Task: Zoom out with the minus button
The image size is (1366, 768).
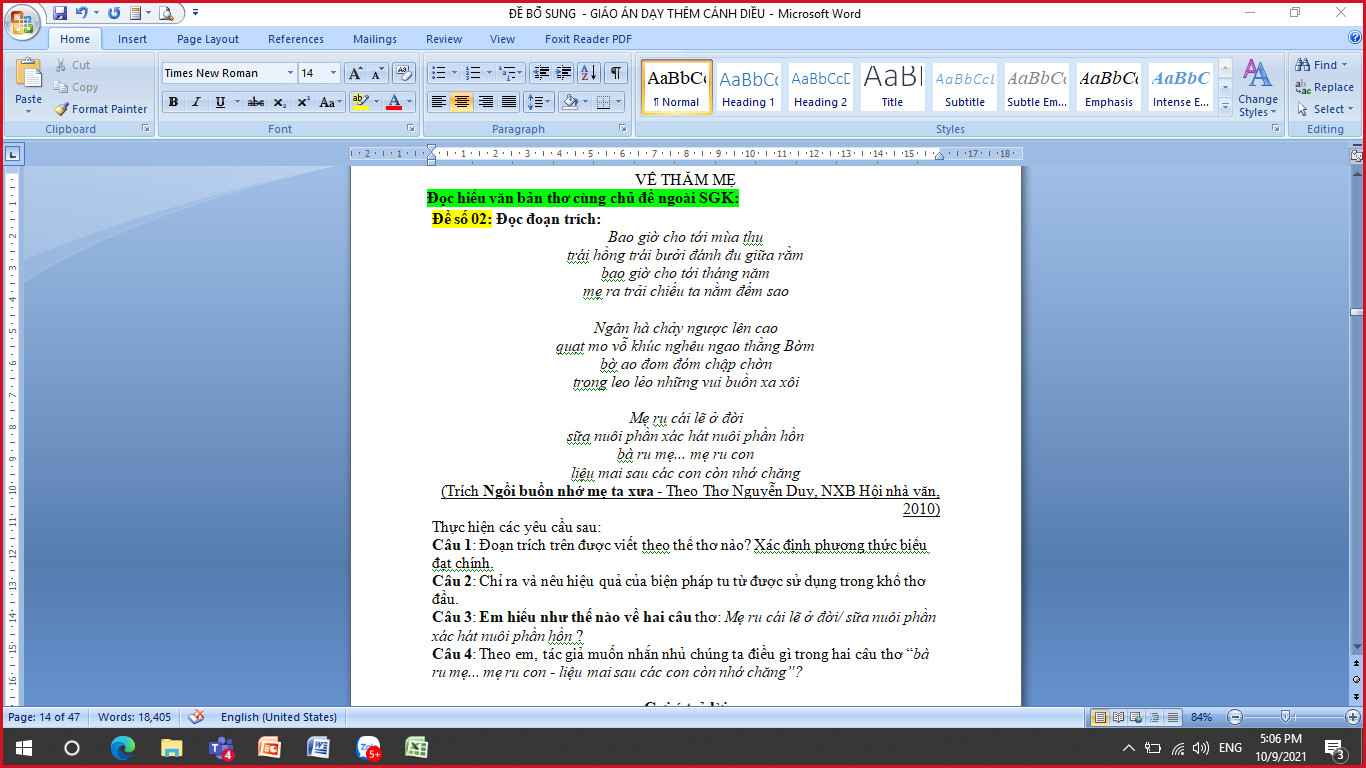Action: (1235, 717)
